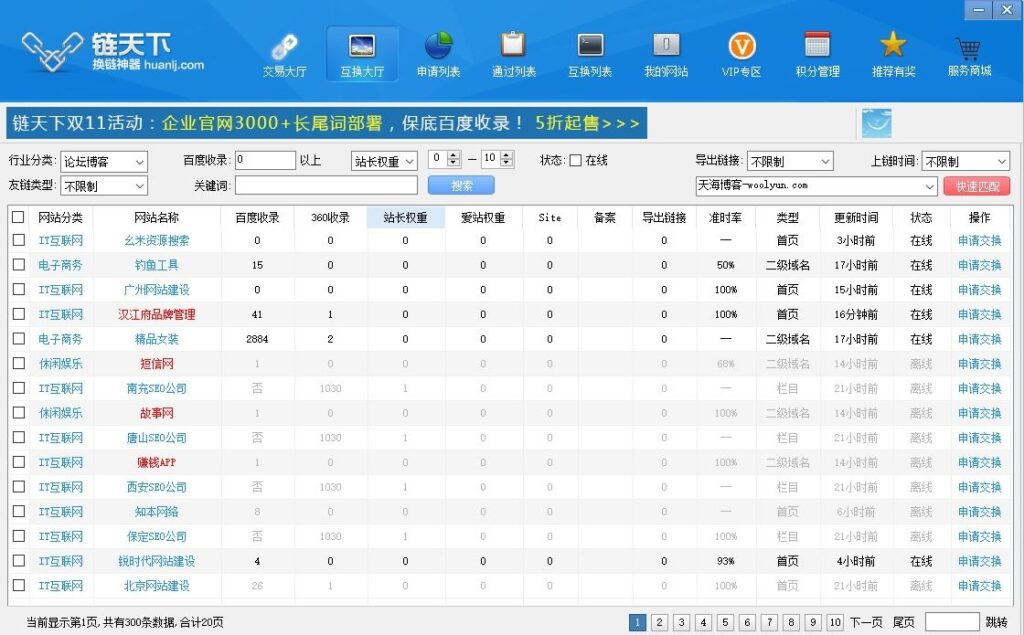Click the maximum weight spinner showing 10
This screenshot has height=635, width=1024.
[x=497, y=159]
